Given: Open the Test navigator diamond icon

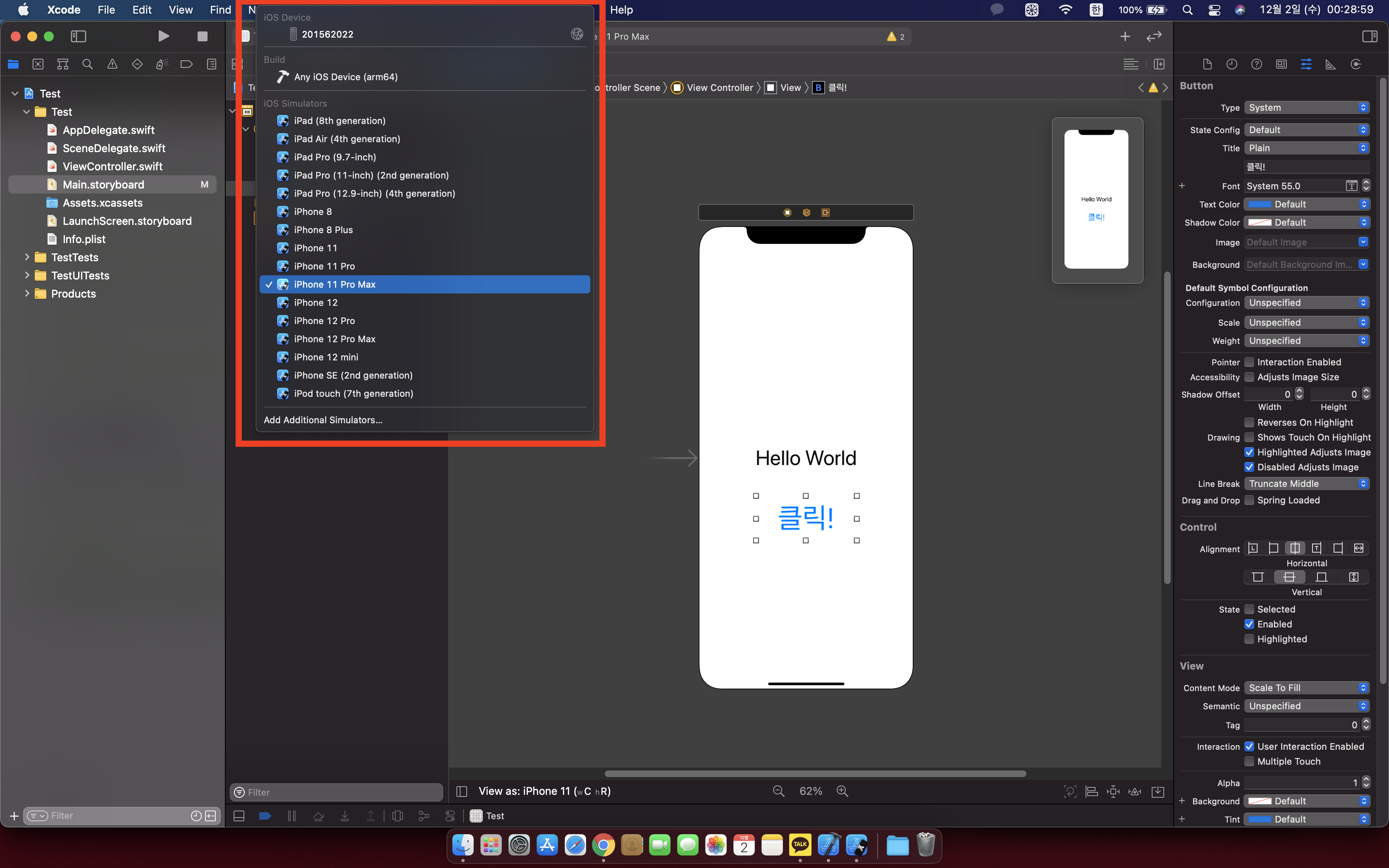Looking at the screenshot, I should (x=136, y=64).
